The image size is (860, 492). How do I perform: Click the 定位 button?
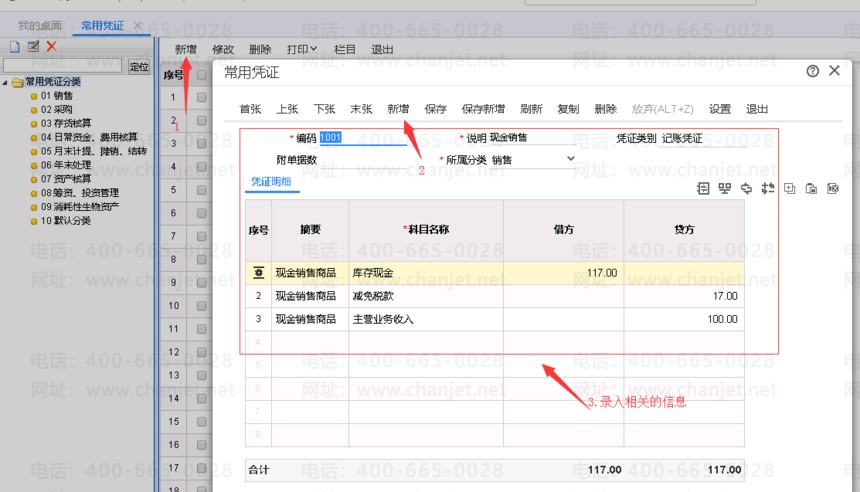[139, 66]
